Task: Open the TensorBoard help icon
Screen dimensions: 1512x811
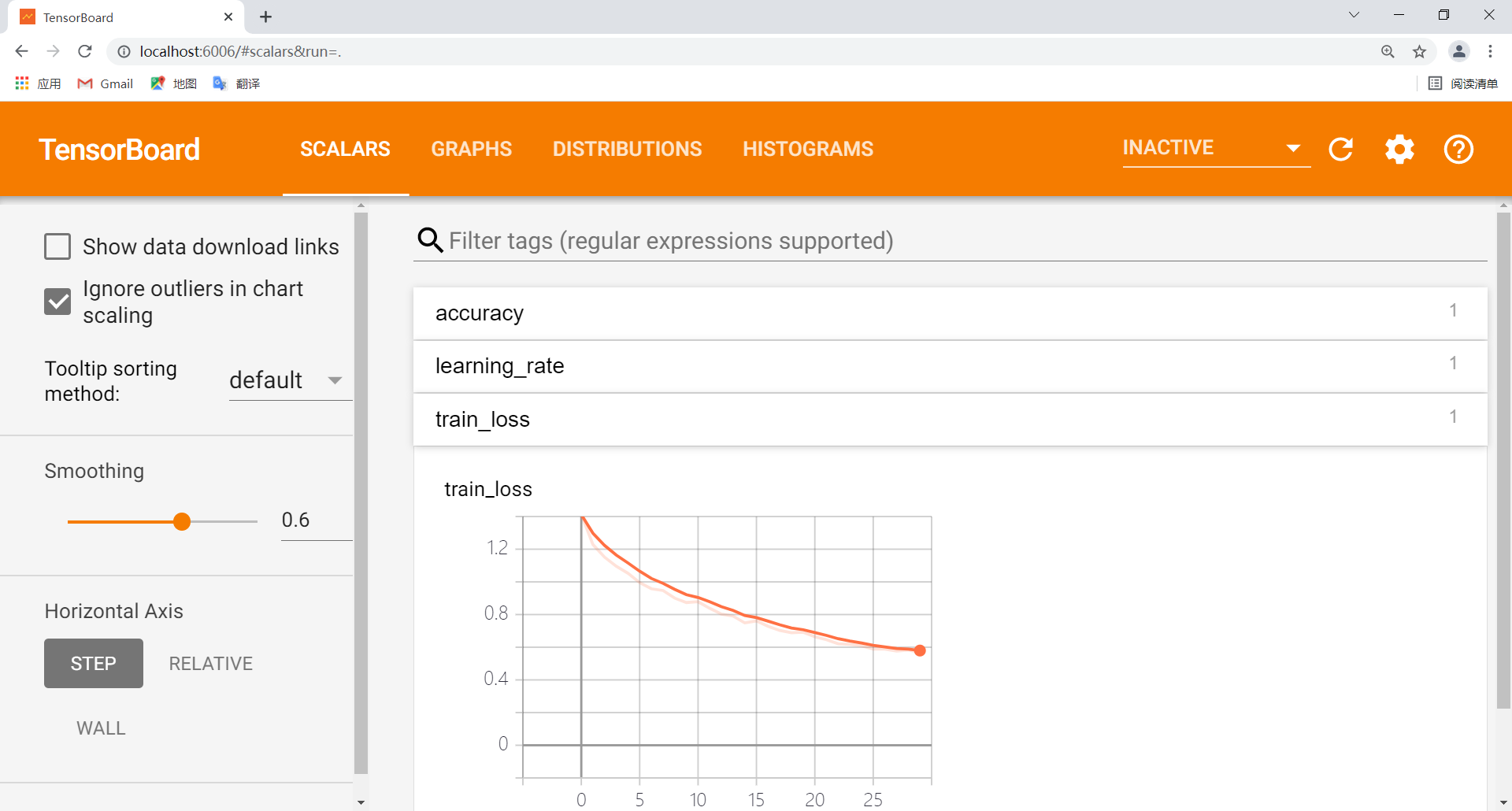Action: click(x=1458, y=149)
